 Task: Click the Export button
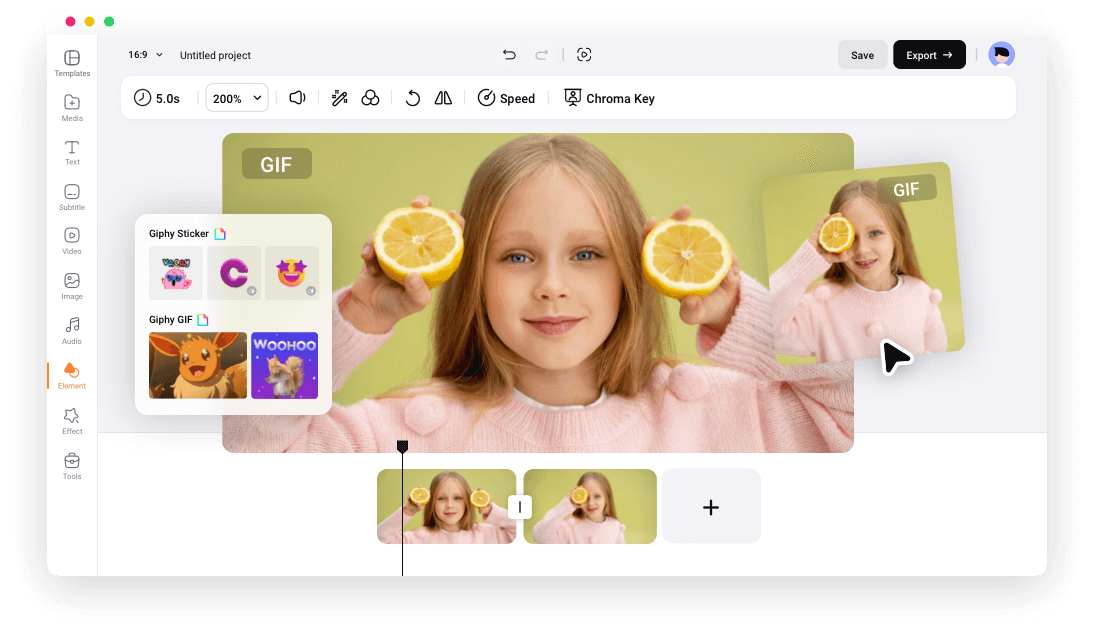pos(929,55)
